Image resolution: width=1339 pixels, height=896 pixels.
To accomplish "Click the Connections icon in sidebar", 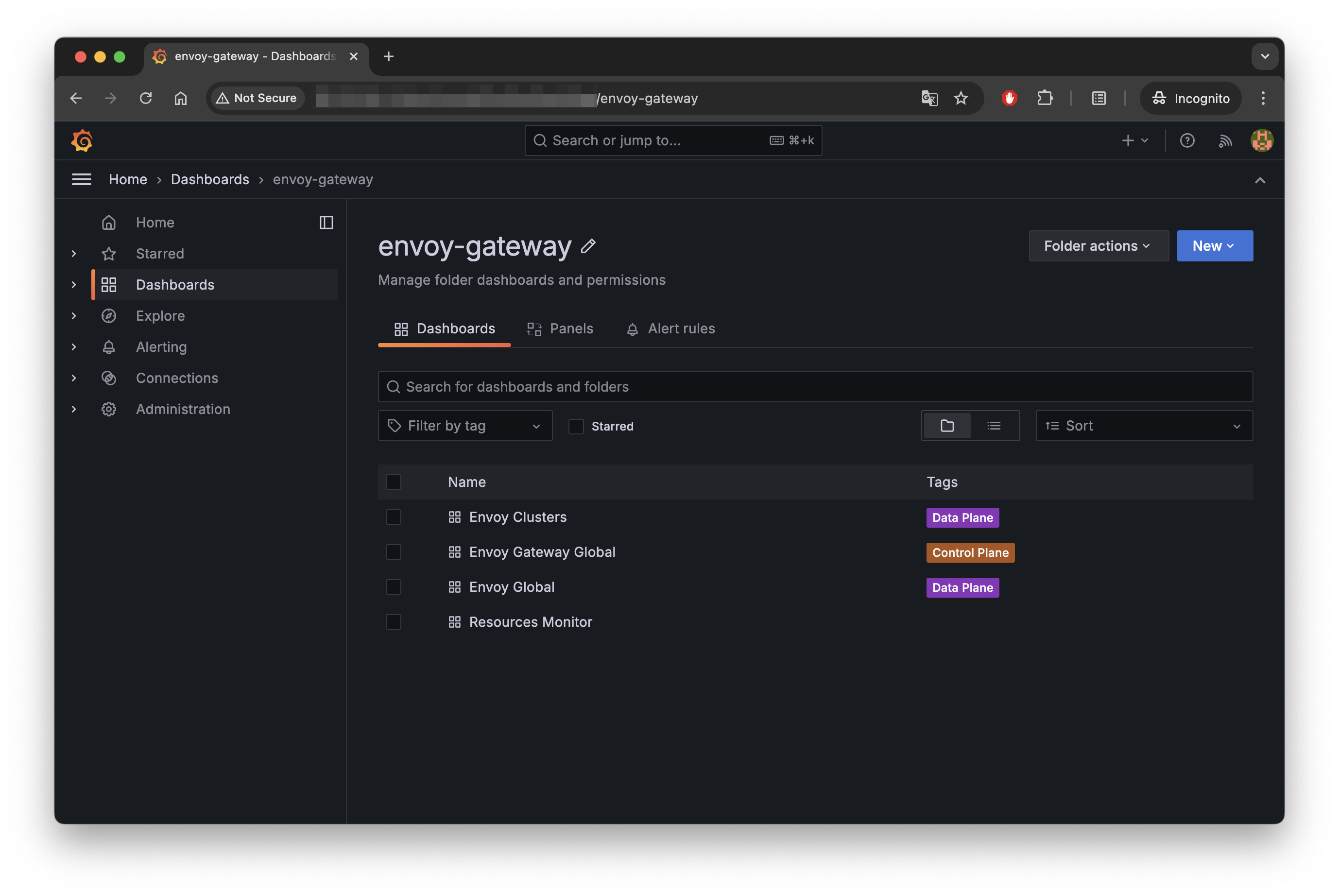I will (x=109, y=379).
